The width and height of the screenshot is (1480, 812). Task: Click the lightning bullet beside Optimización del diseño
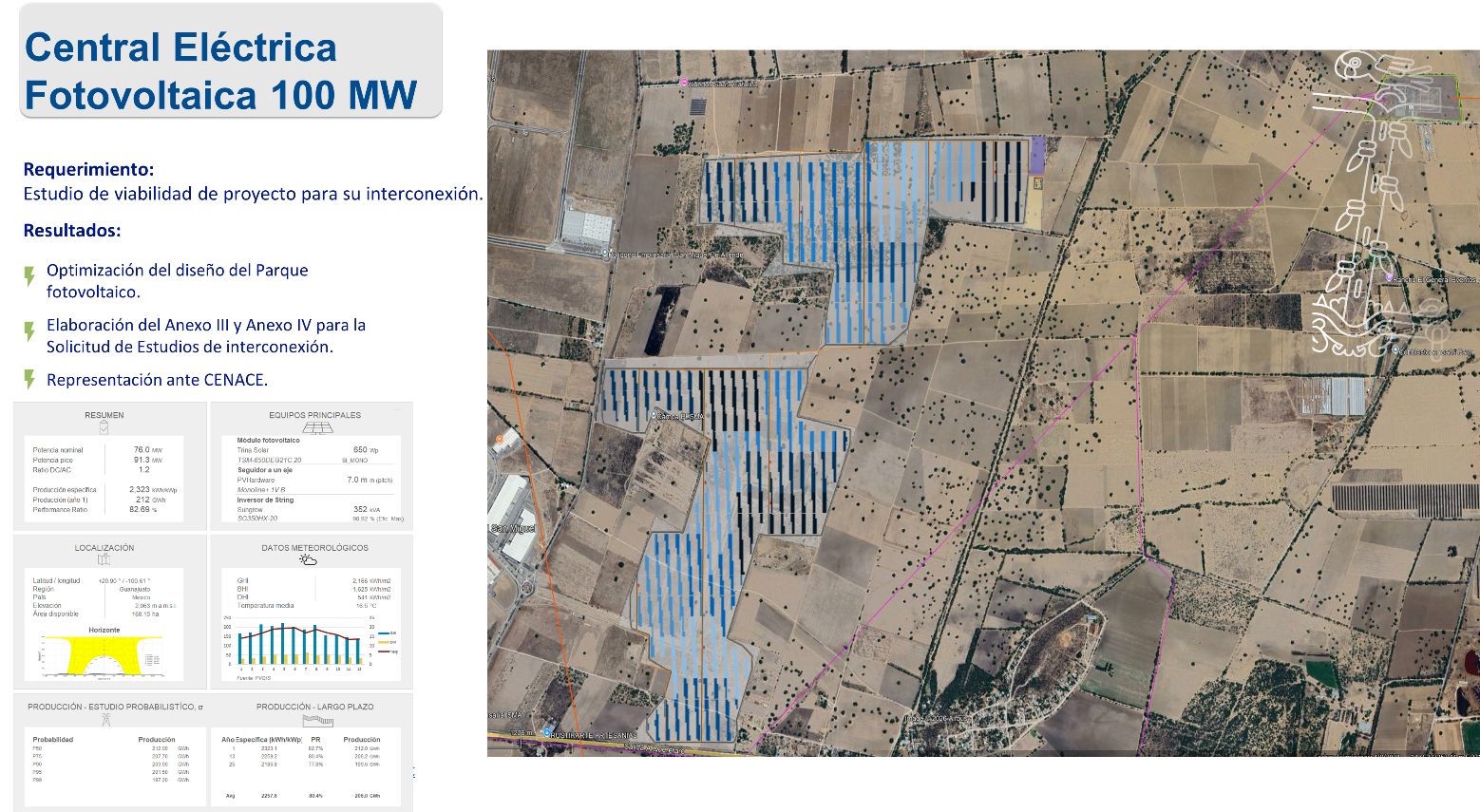point(29,275)
